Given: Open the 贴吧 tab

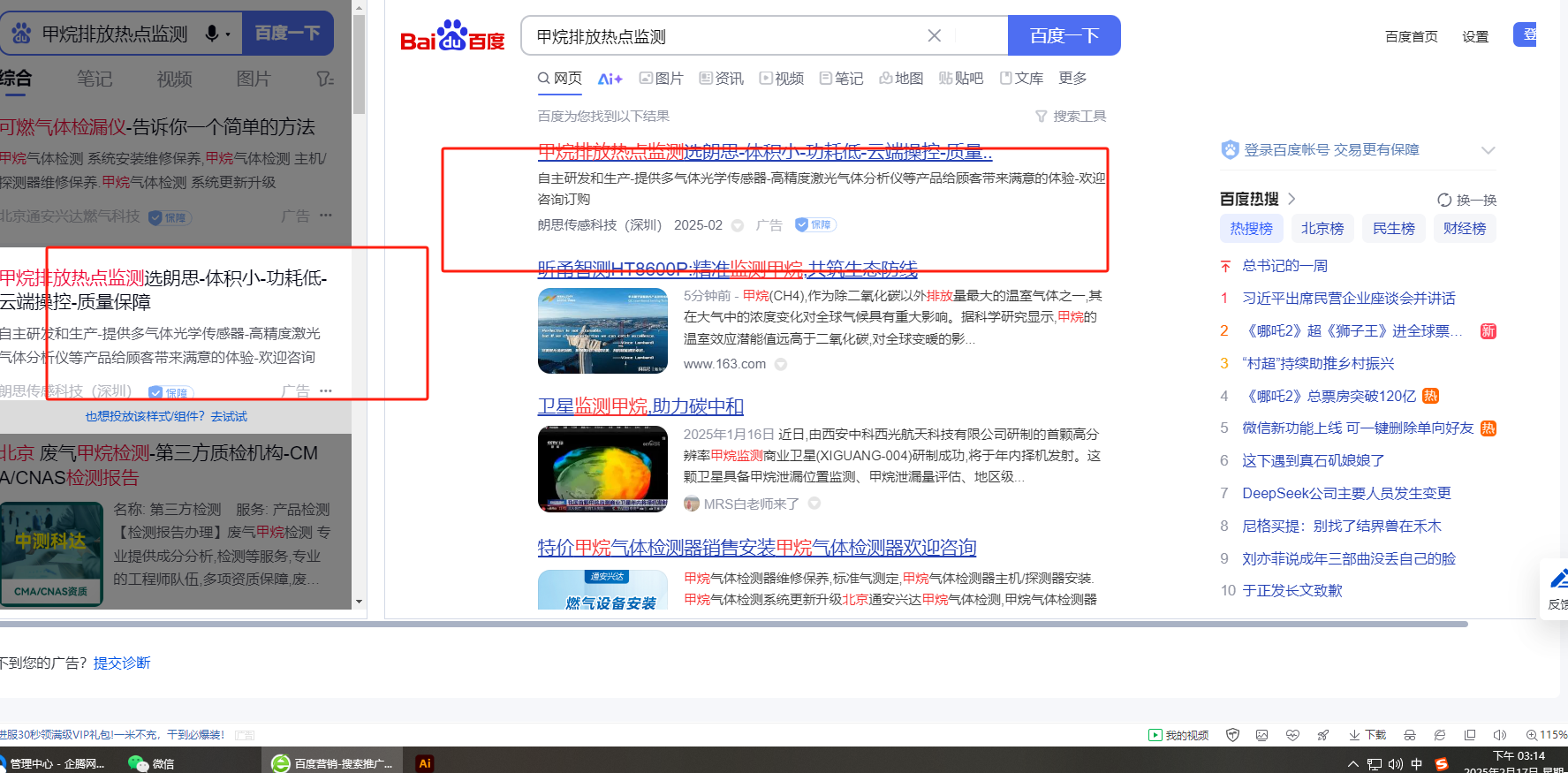Looking at the screenshot, I should (961, 79).
